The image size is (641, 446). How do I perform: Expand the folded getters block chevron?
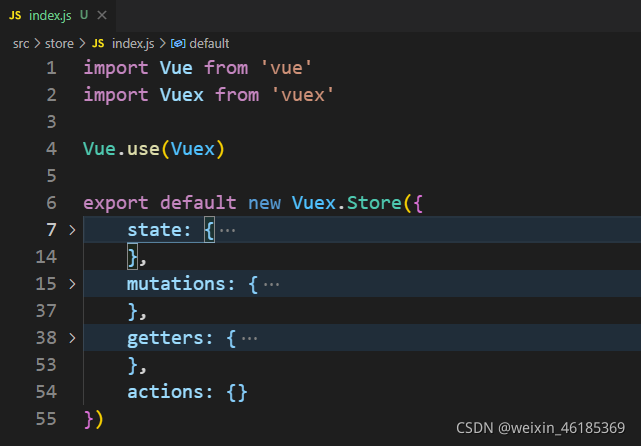[72, 338]
